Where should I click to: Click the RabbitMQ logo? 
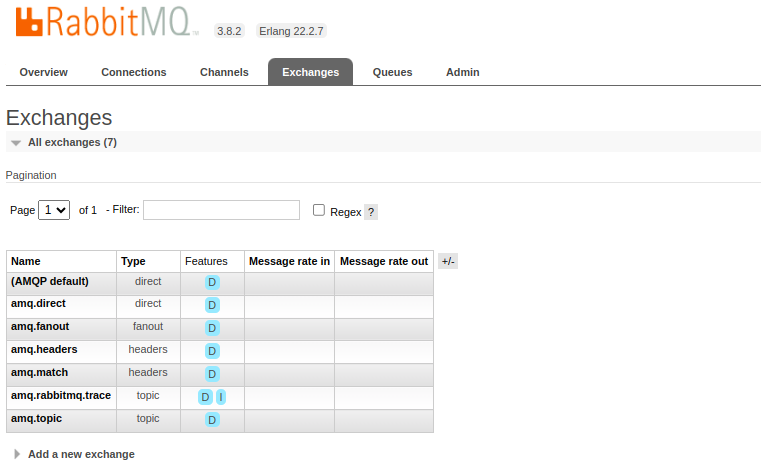click(107, 22)
